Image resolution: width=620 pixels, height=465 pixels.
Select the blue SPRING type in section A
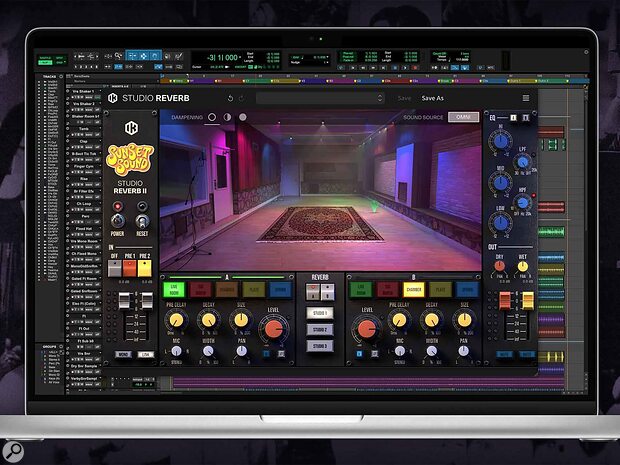280,290
